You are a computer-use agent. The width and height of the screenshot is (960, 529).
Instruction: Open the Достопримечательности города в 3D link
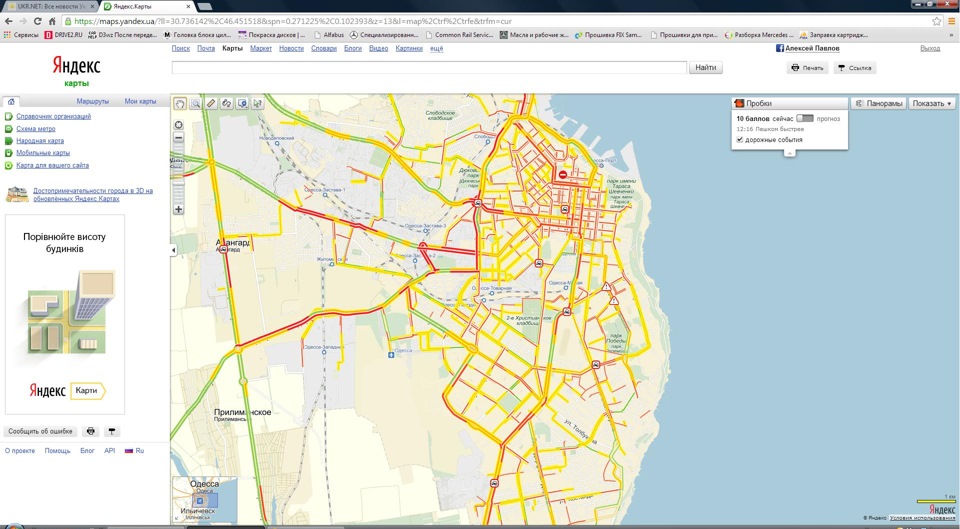93,195
